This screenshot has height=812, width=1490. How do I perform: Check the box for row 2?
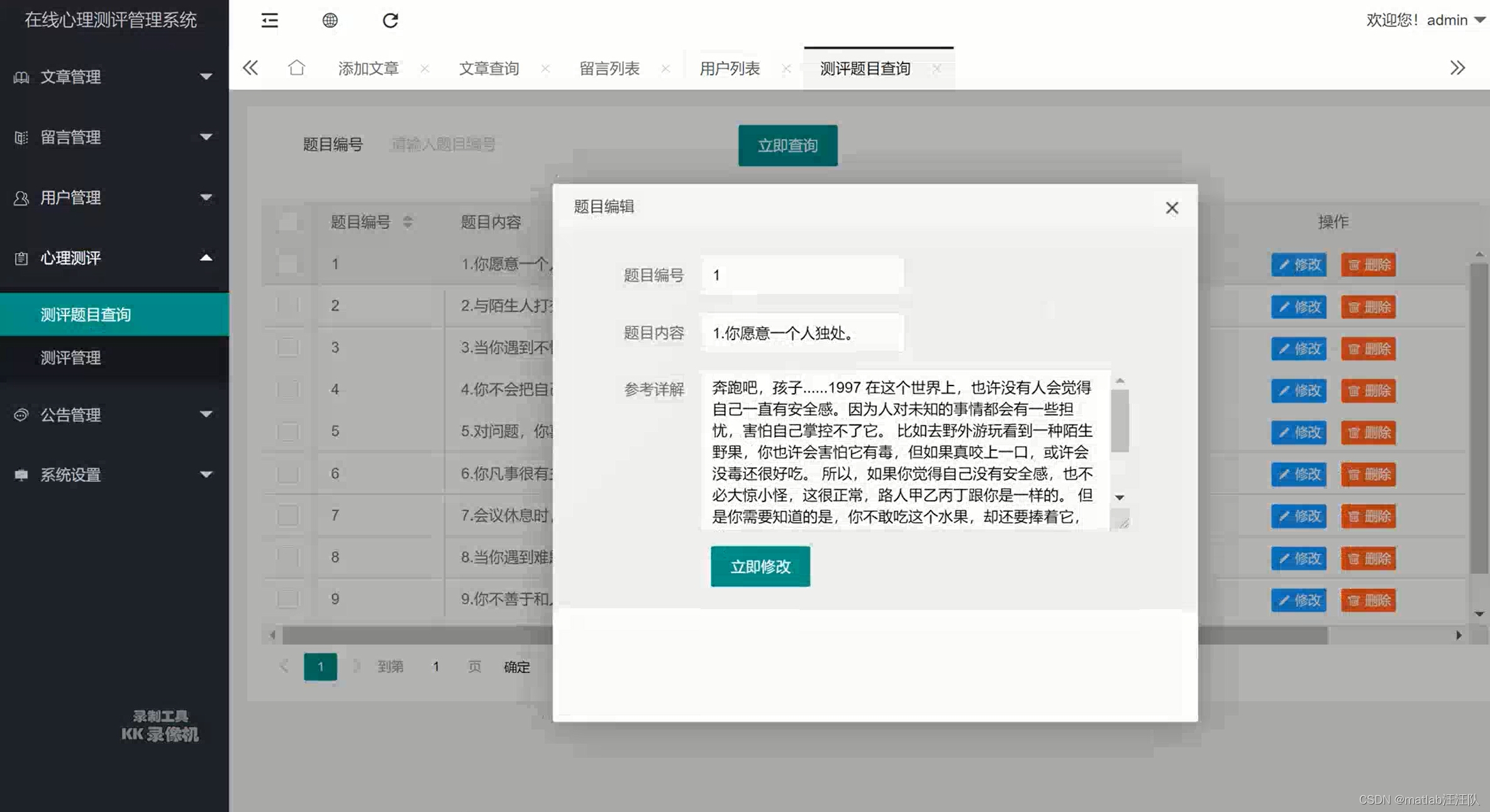click(288, 305)
